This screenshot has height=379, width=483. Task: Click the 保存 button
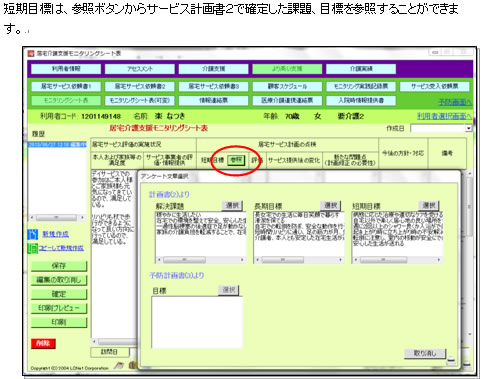tap(59, 266)
